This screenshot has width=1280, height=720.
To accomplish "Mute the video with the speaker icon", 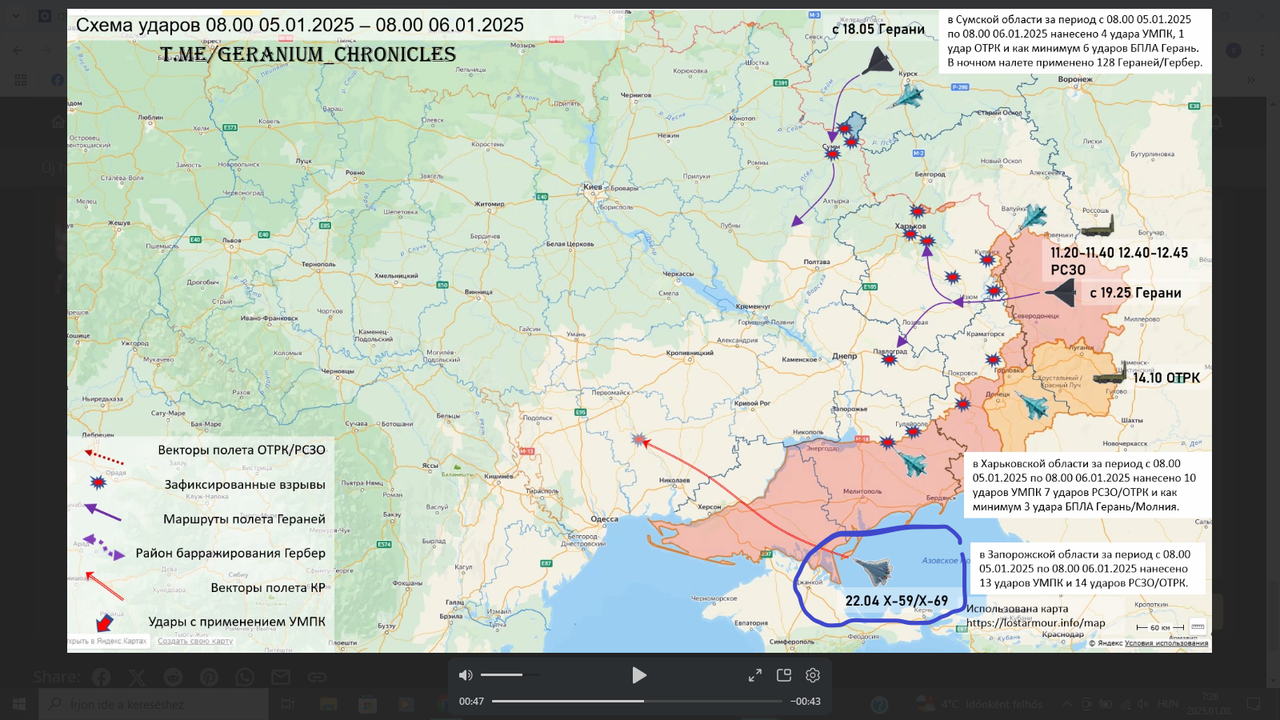I will click(x=465, y=675).
